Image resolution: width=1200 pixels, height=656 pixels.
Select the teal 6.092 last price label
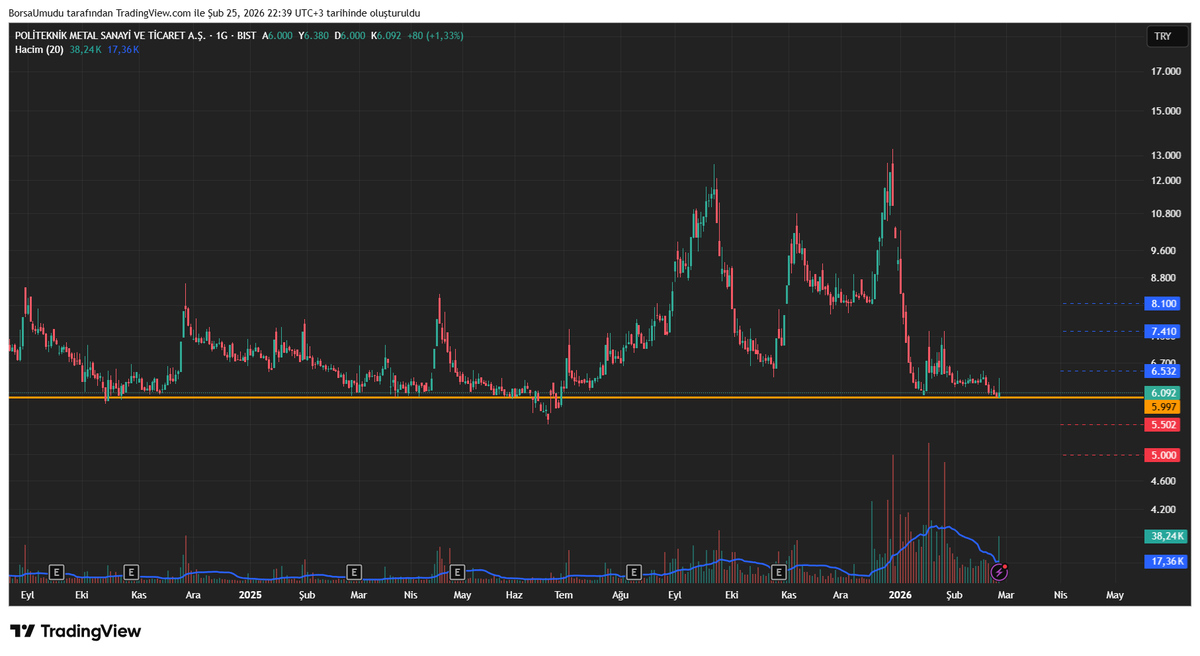point(1164,393)
